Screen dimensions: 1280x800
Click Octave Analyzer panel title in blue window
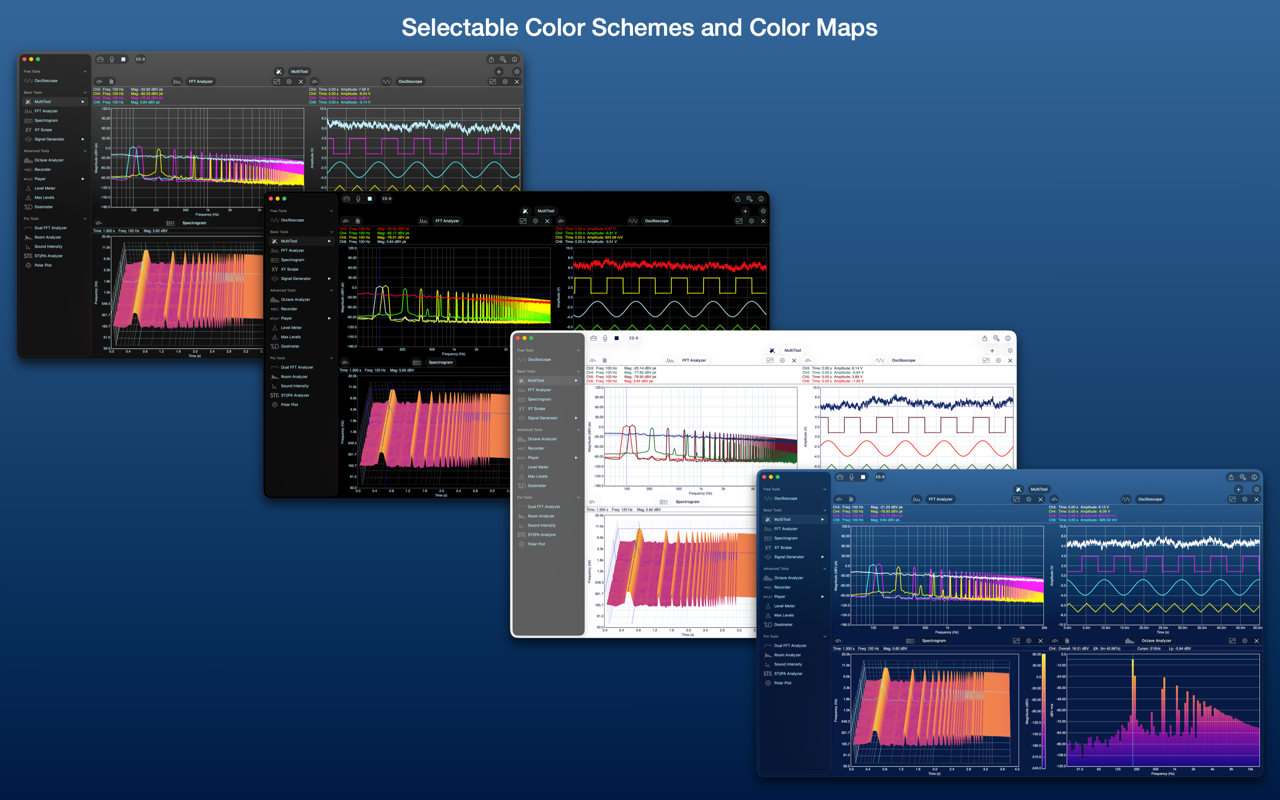1156,641
